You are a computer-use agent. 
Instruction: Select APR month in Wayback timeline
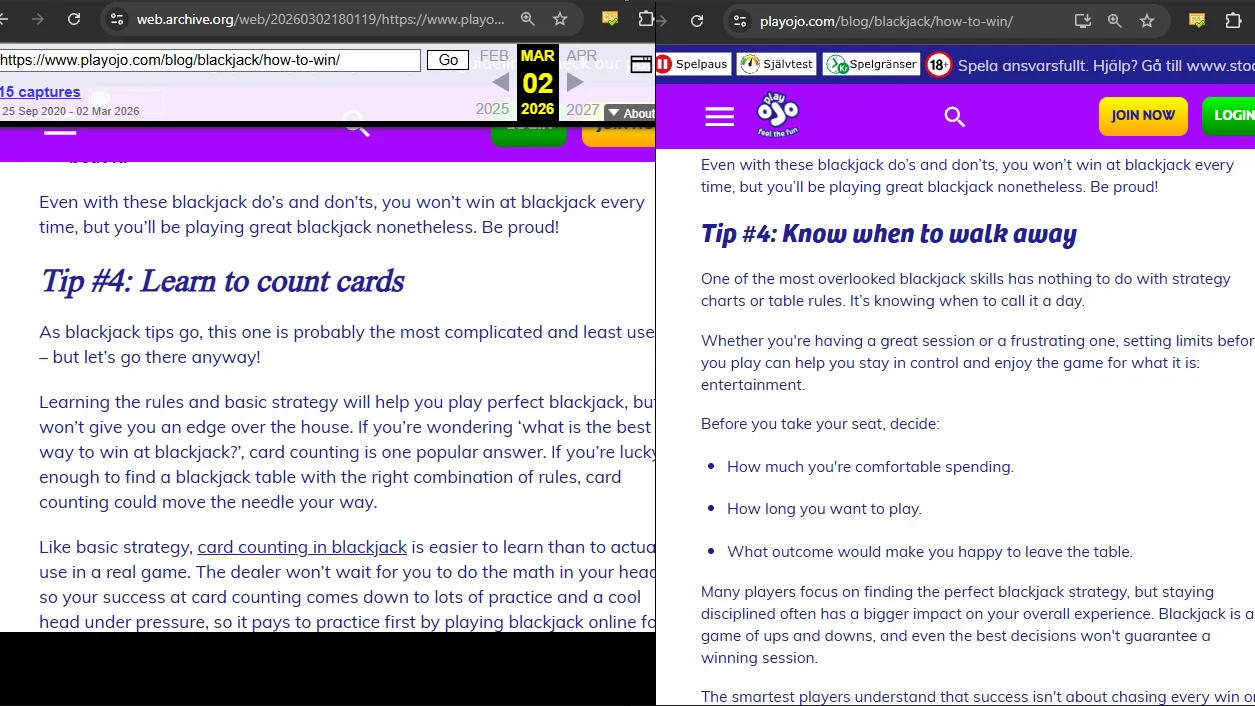tap(582, 56)
